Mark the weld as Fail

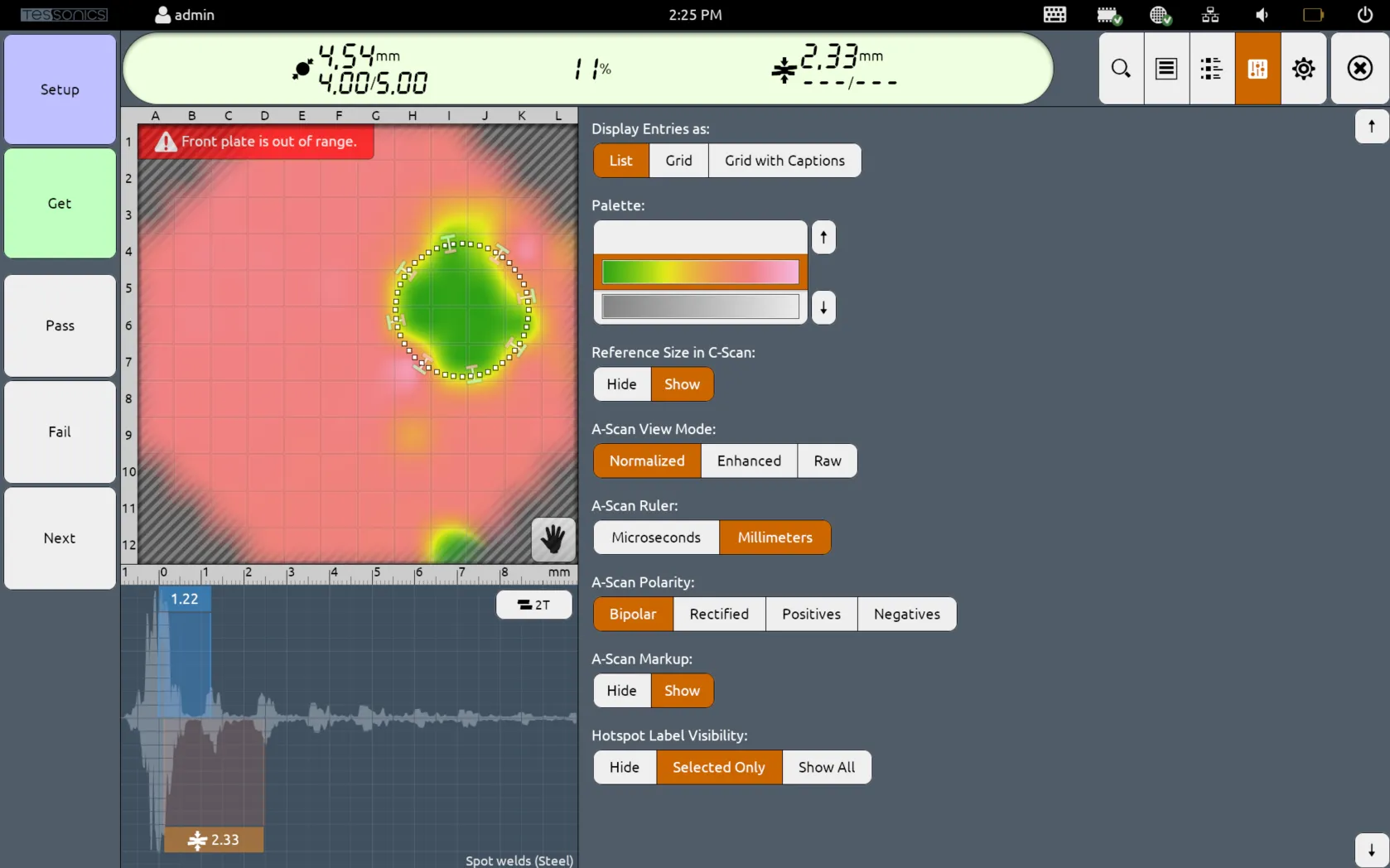60,432
